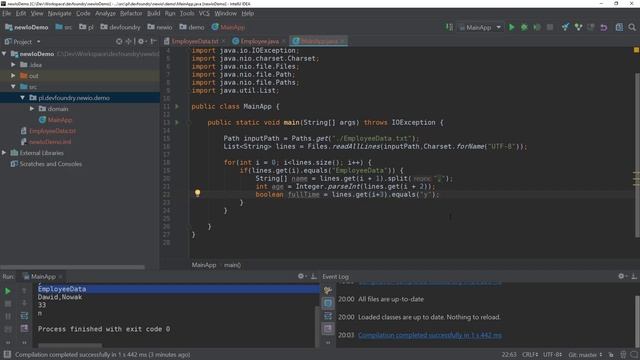Click the intention lightbulb in the editor gutter
The height and width of the screenshot is (360, 640).
click(198, 193)
